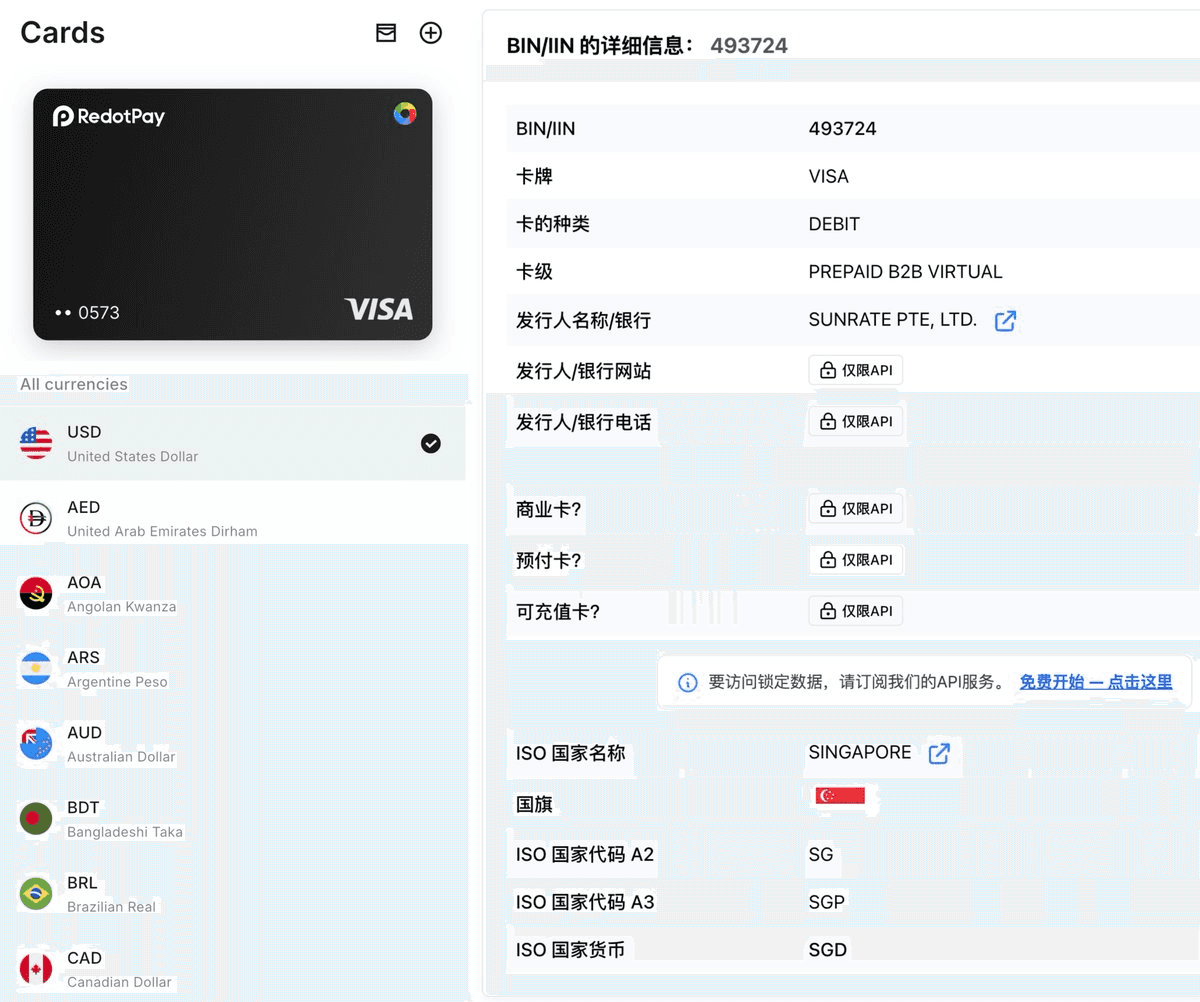Viewport: 1200px width, 1002px height.
Task: Click the AED dirham currency icon
Action: [x=36, y=518]
